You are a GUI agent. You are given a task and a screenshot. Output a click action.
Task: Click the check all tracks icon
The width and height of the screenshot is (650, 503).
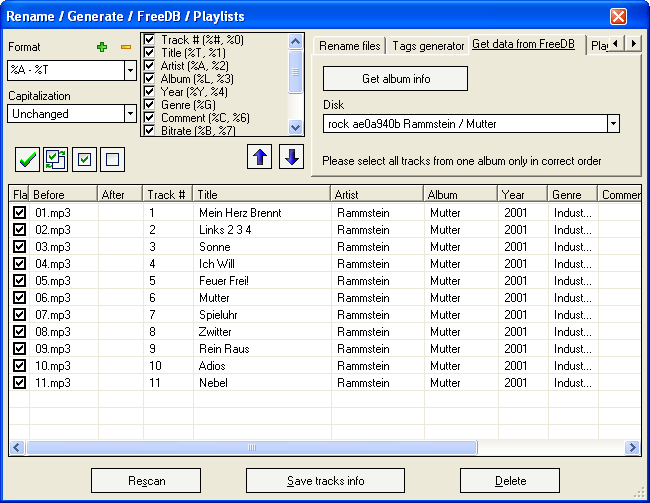[x=84, y=159]
